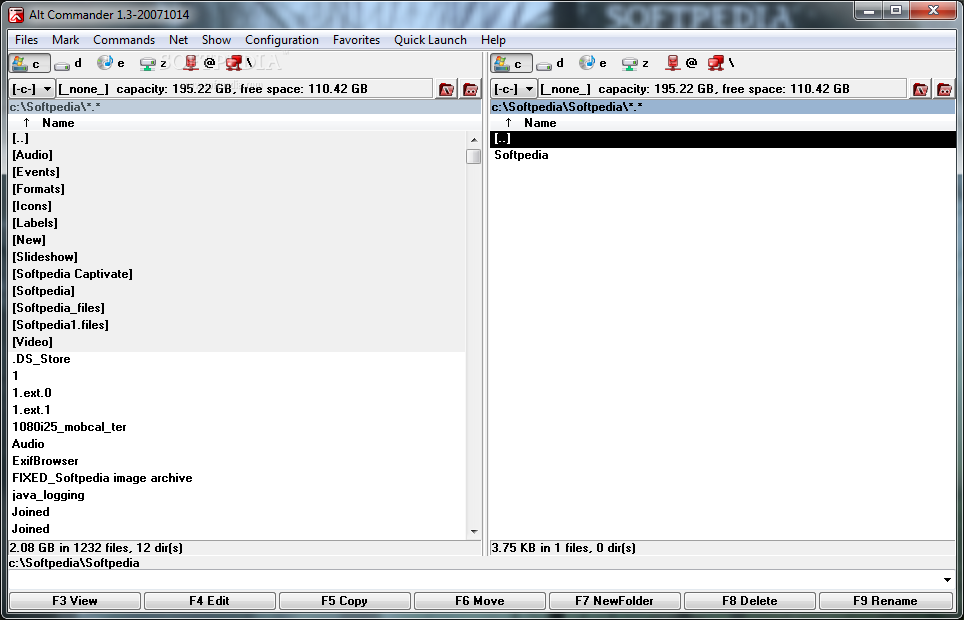The image size is (964, 620).
Task: Click left panel scrollbar thumb
Action: [x=473, y=156]
